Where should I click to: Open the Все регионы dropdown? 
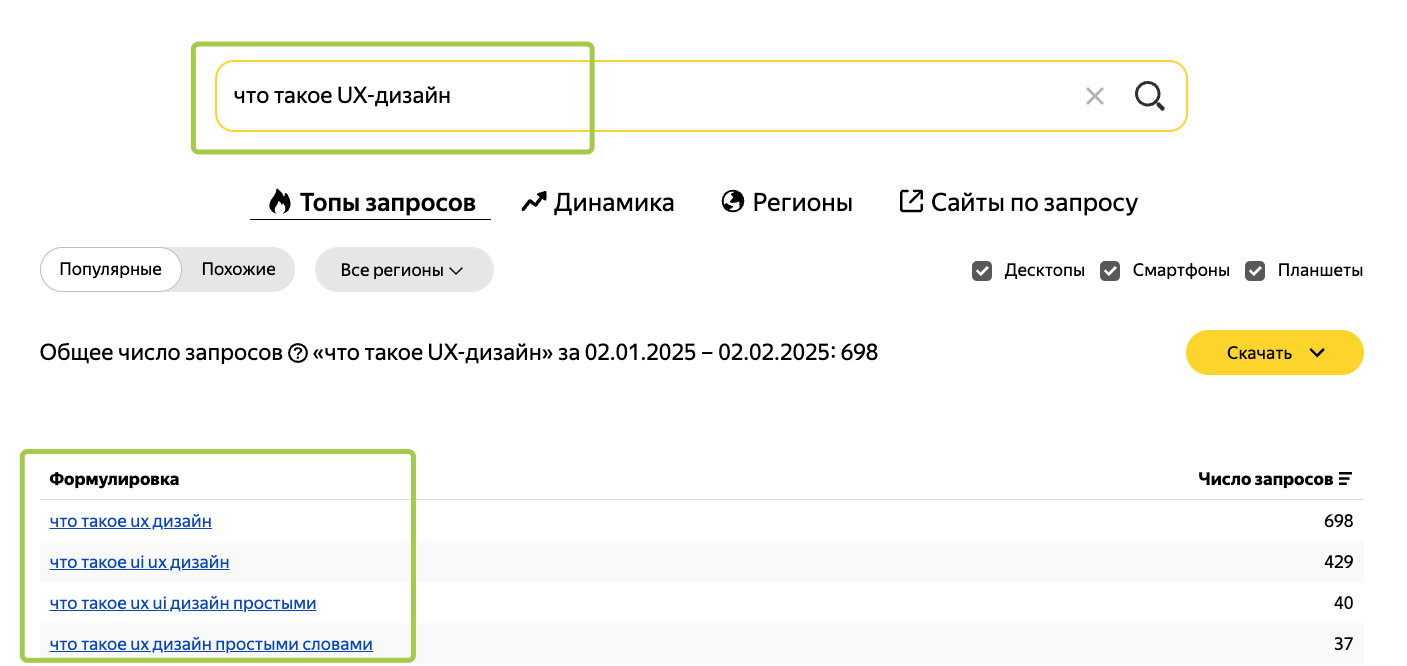coord(403,270)
